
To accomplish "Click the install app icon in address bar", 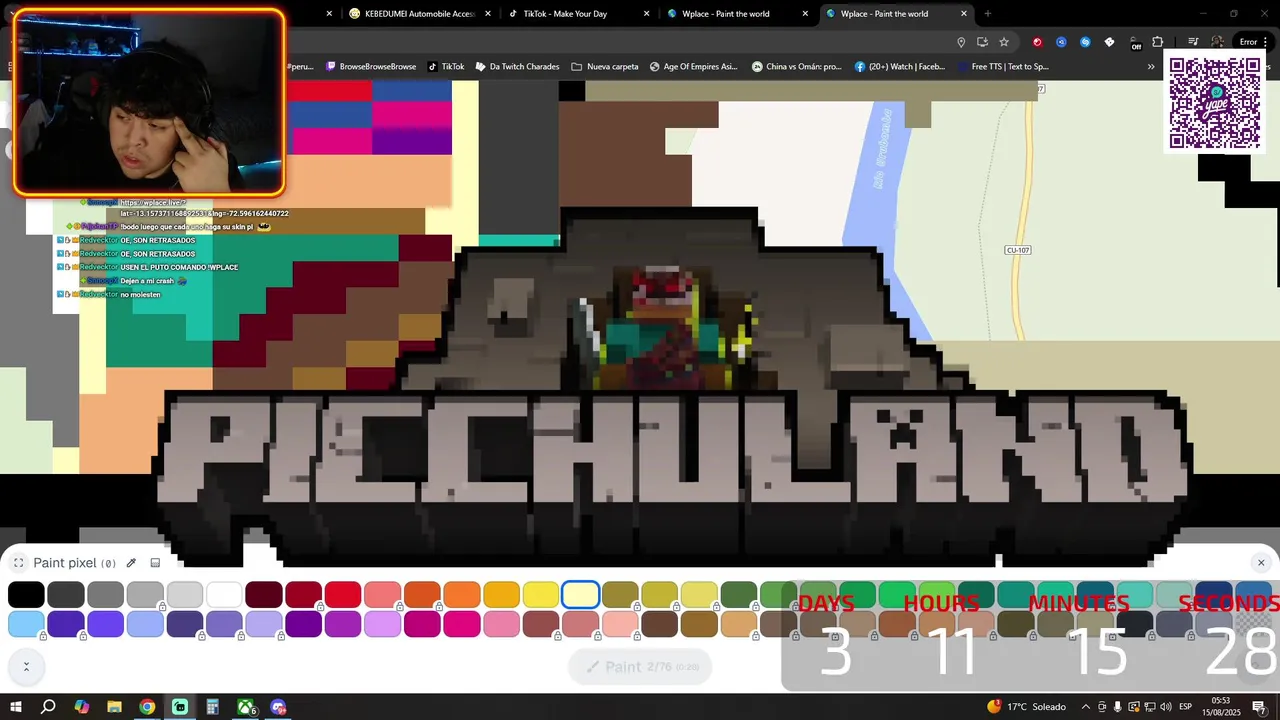I will coord(982,42).
